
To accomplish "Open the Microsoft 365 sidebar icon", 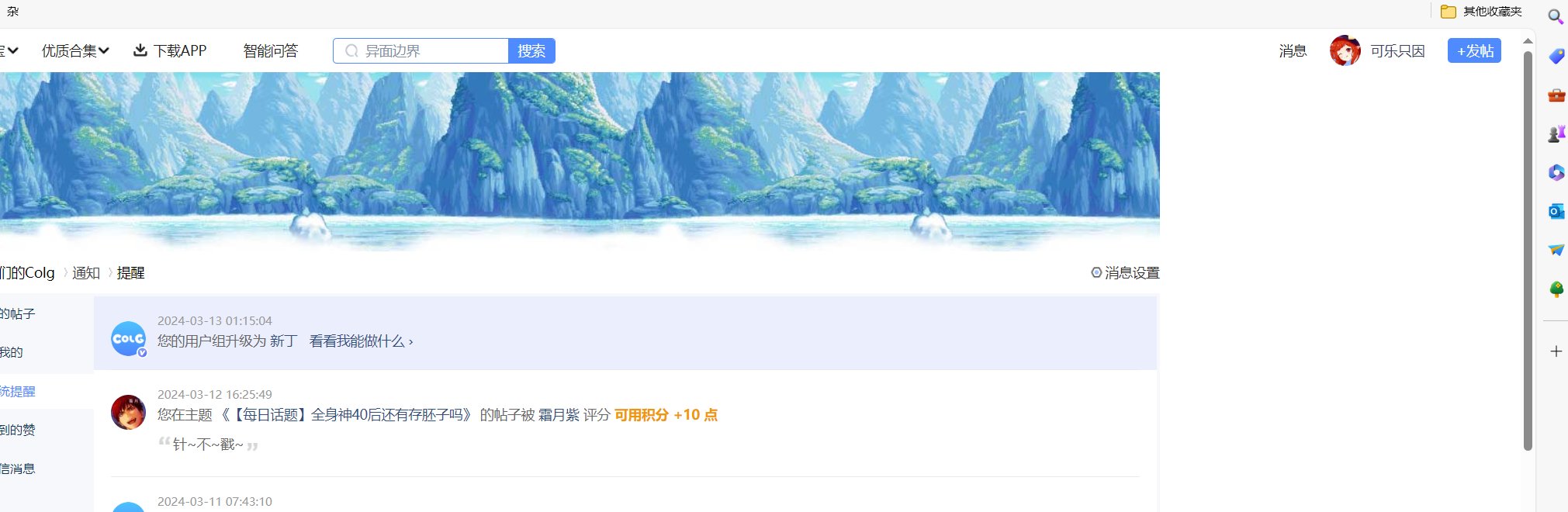I will click(x=1556, y=172).
